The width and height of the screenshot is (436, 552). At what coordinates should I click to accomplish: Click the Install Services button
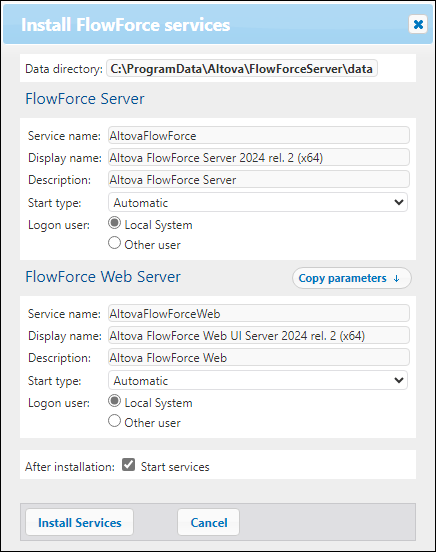click(x=80, y=522)
